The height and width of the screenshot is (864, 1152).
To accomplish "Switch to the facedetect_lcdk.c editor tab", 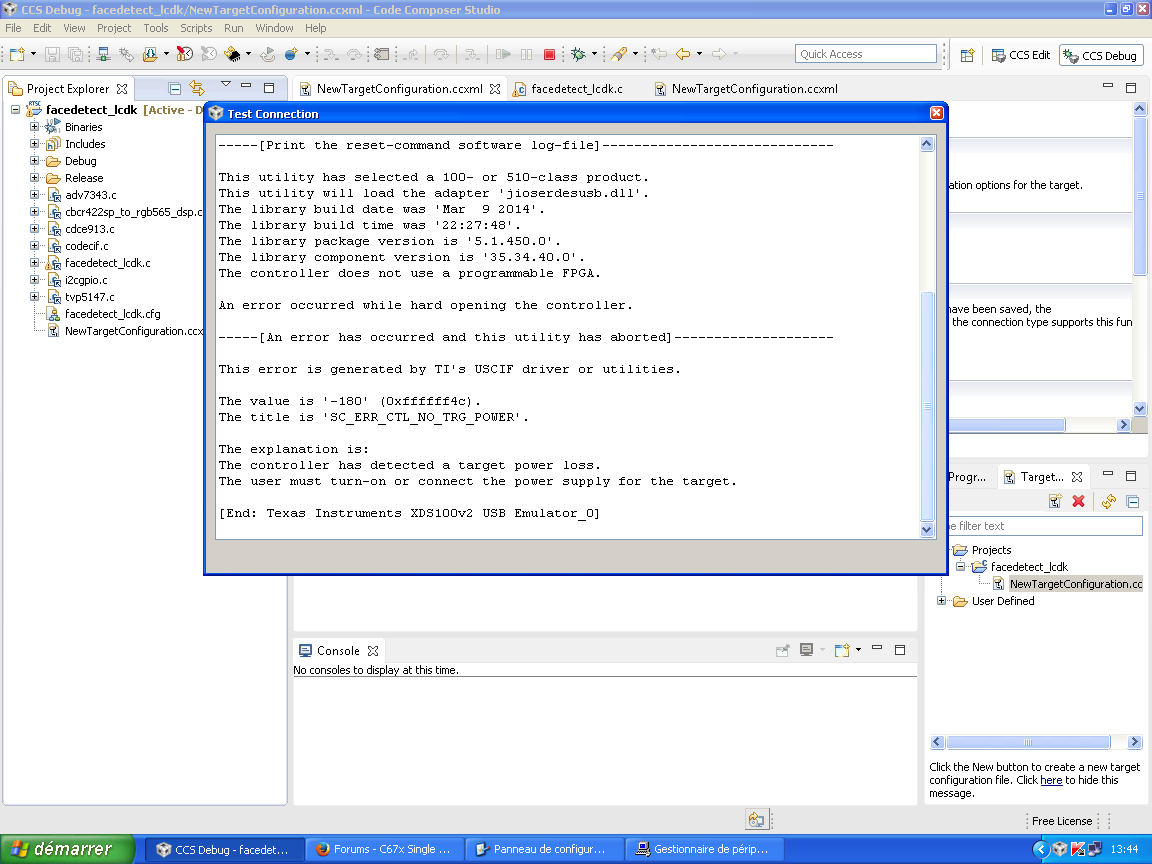I will (x=577, y=89).
